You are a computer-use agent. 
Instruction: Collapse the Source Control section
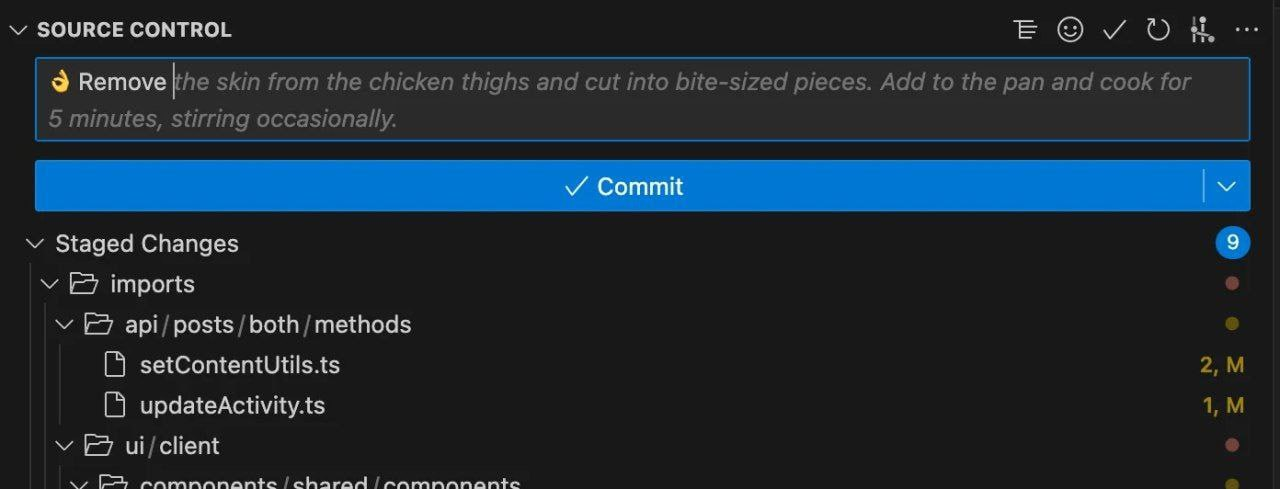click(18, 30)
